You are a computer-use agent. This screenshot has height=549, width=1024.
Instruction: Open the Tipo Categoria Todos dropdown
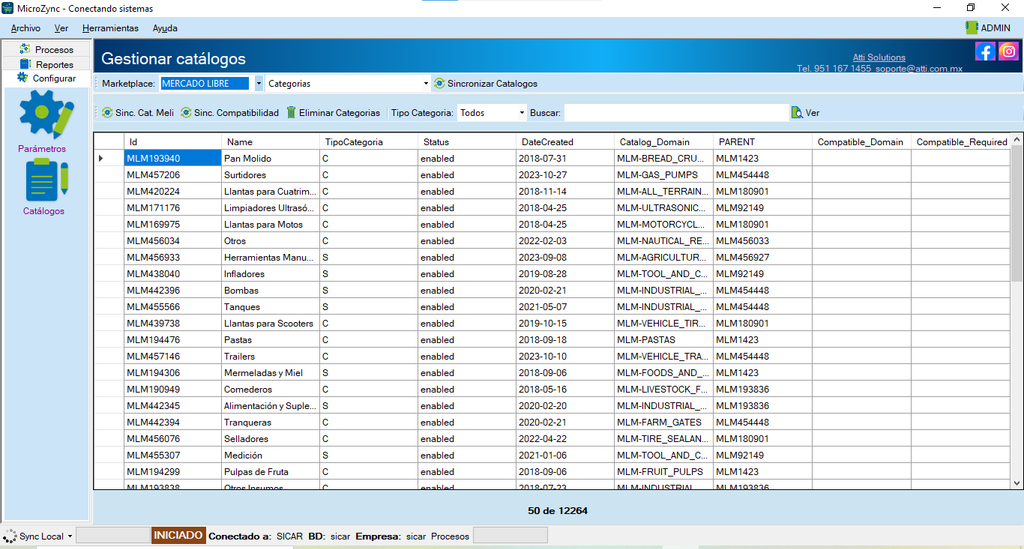click(522, 113)
